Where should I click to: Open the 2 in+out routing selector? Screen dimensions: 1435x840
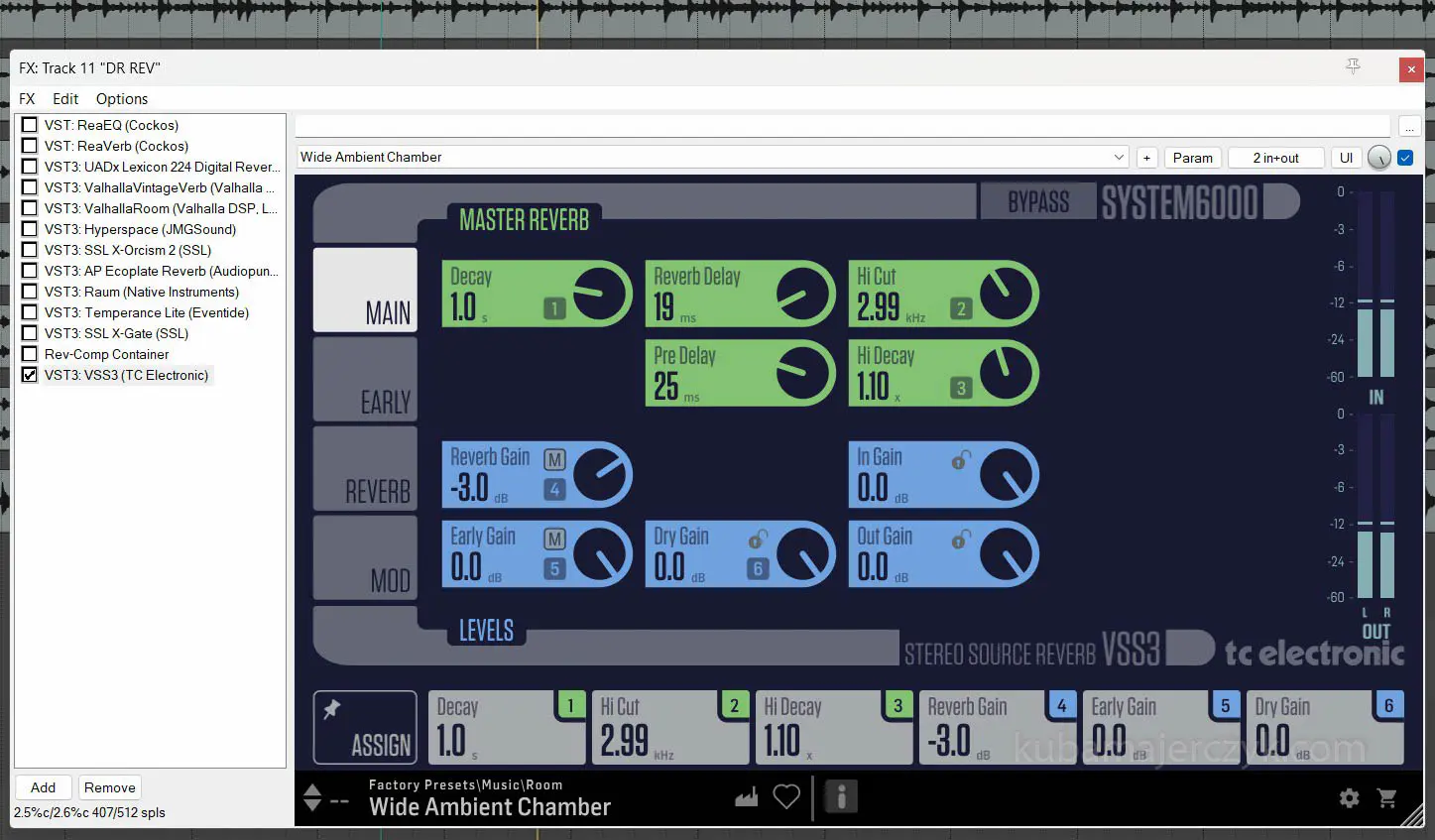1275,158
